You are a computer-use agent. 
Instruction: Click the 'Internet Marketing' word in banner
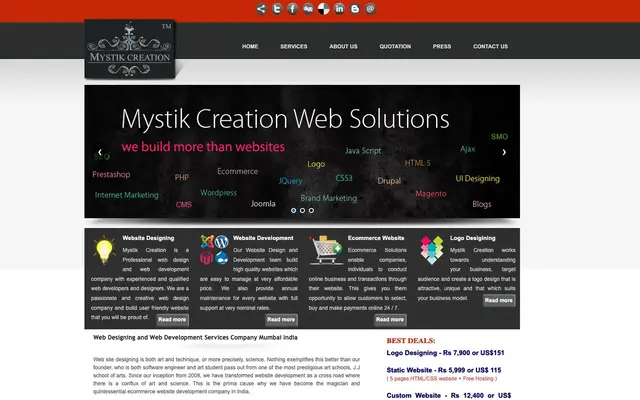point(127,195)
